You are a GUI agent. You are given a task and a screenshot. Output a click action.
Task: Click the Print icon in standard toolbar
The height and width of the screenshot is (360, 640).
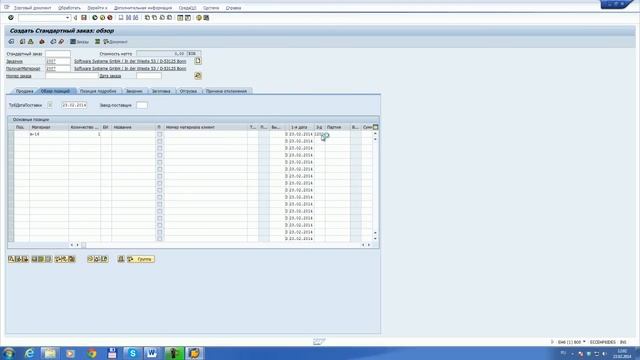coord(121,18)
